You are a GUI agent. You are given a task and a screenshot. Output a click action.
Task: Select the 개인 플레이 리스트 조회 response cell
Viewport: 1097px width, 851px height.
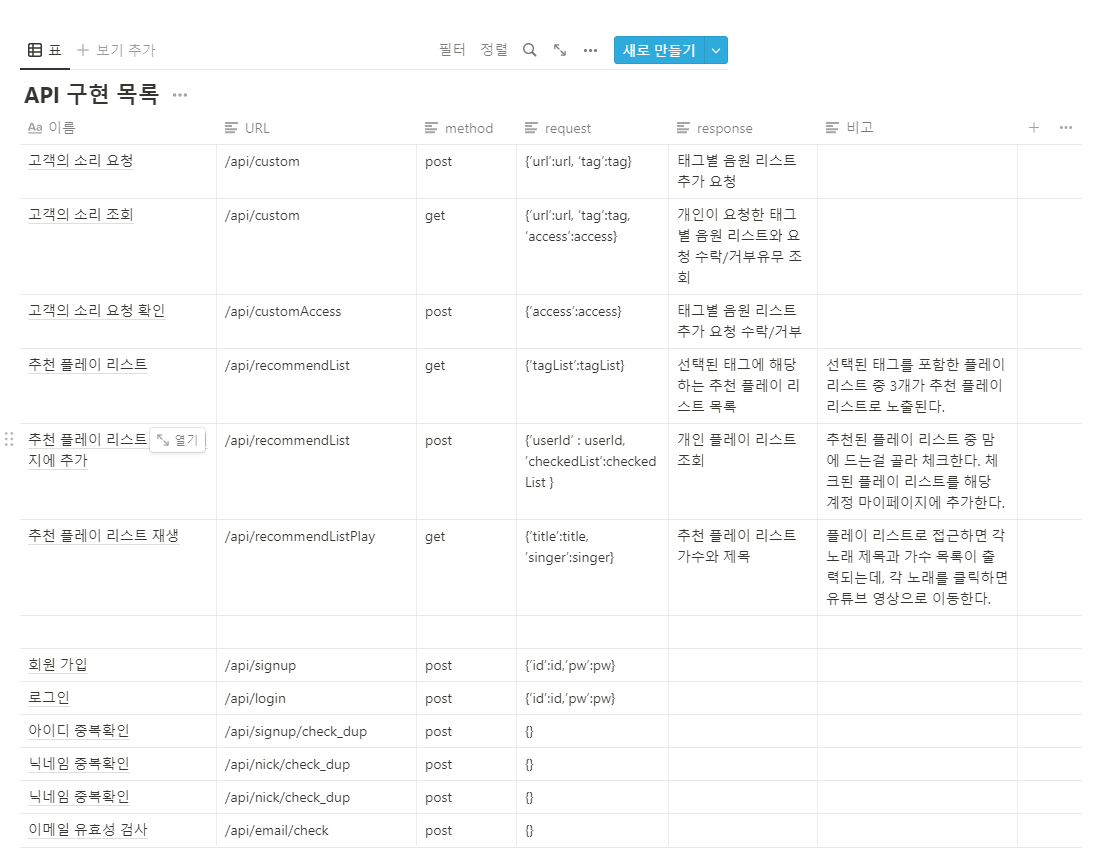743,471
